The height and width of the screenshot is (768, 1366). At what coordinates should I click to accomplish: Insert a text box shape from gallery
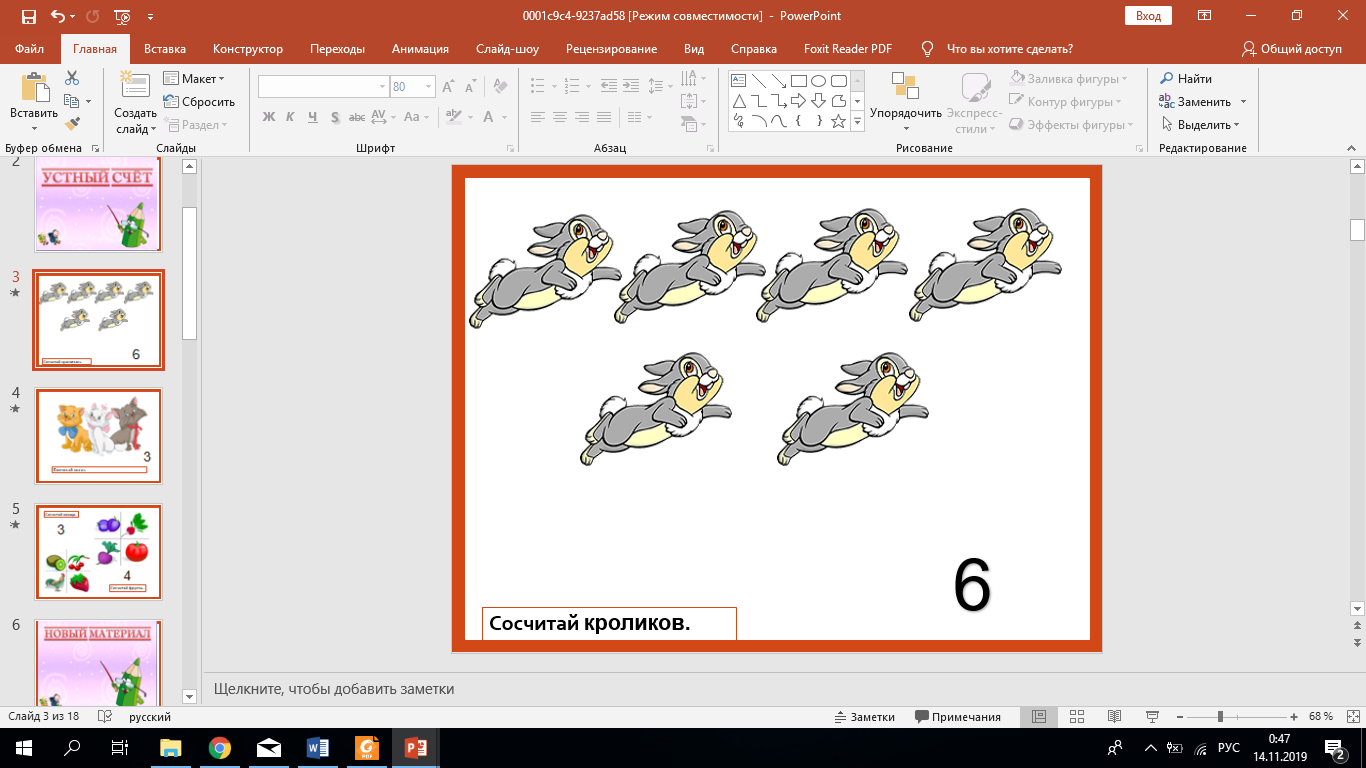(x=737, y=81)
